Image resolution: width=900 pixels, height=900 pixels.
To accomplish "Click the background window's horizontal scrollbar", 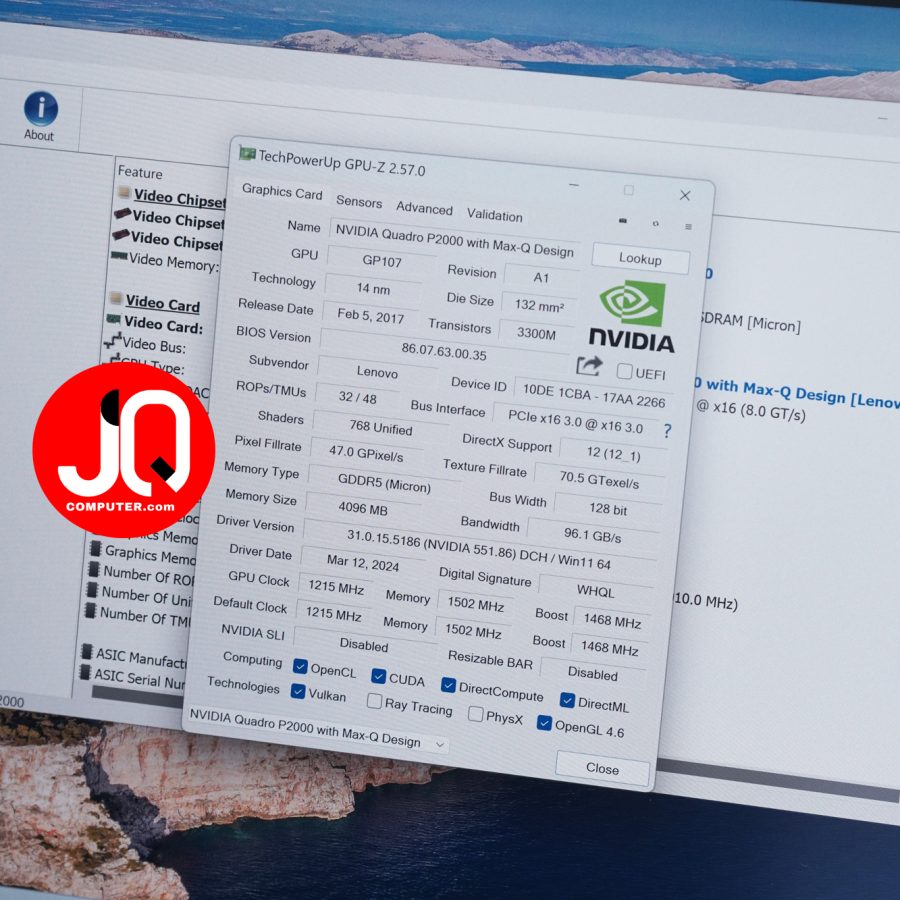I will [x=776, y=782].
